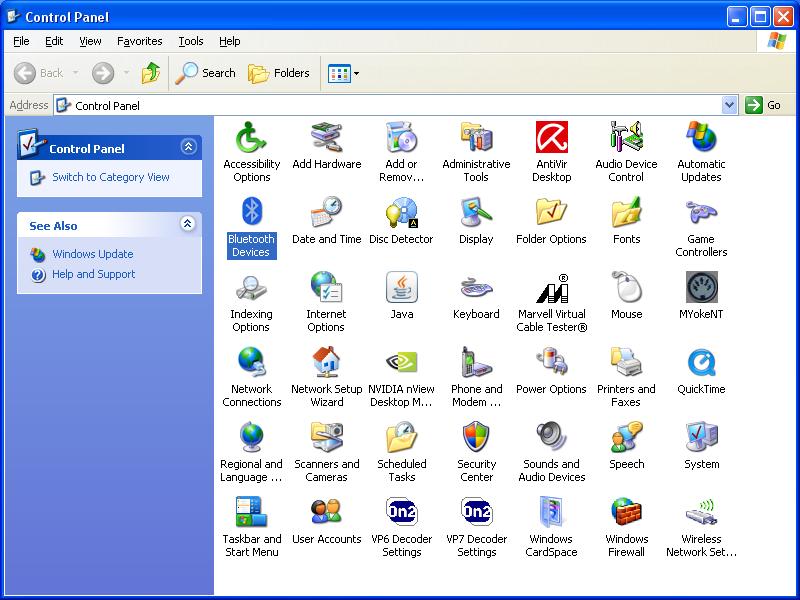
Task: Open Phone and Modem options icon
Action: coord(476,362)
